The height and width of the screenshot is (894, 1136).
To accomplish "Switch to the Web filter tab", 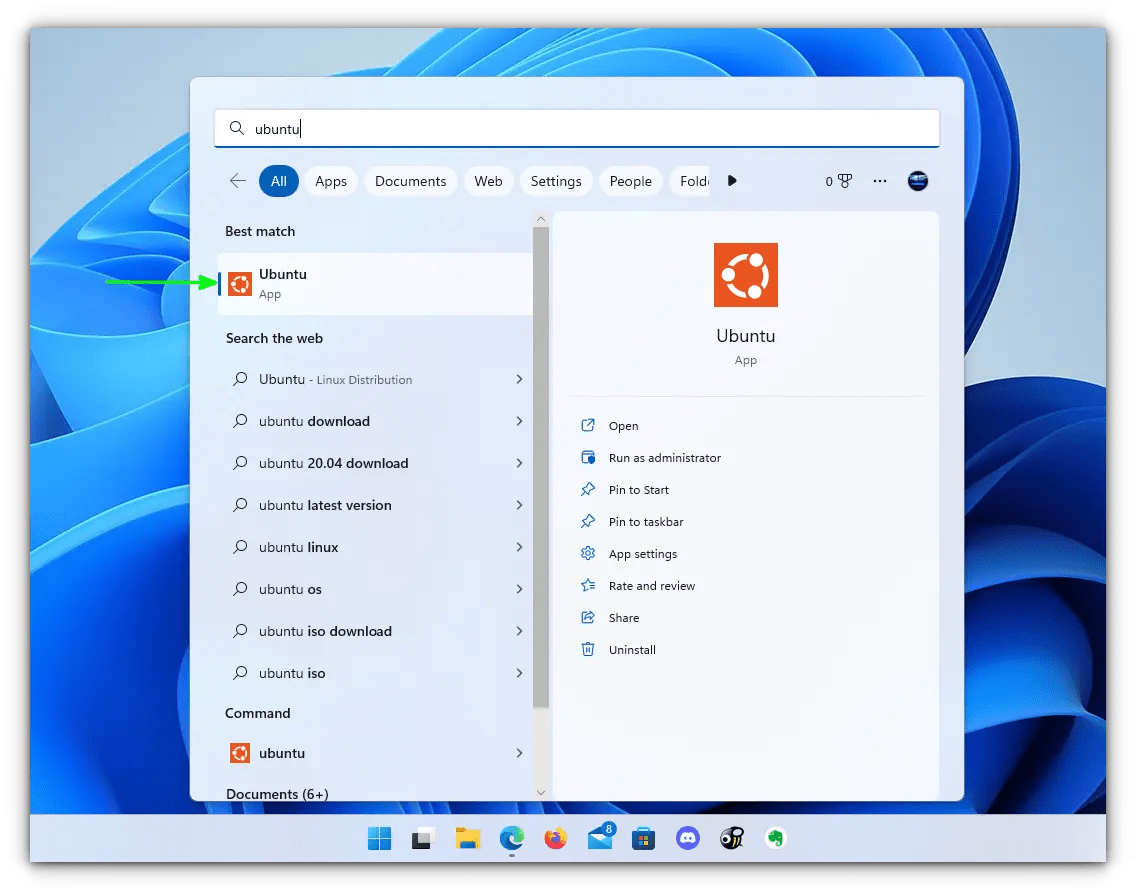I will click(x=488, y=181).
